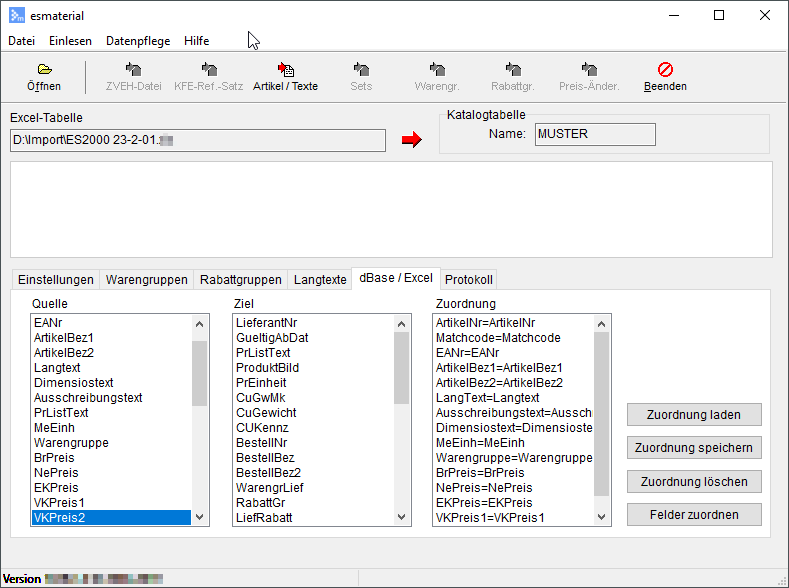Click the Ziel list scroll up arrow
The height and width of the screenshot is (588, 789).
[x=402, y=324]
